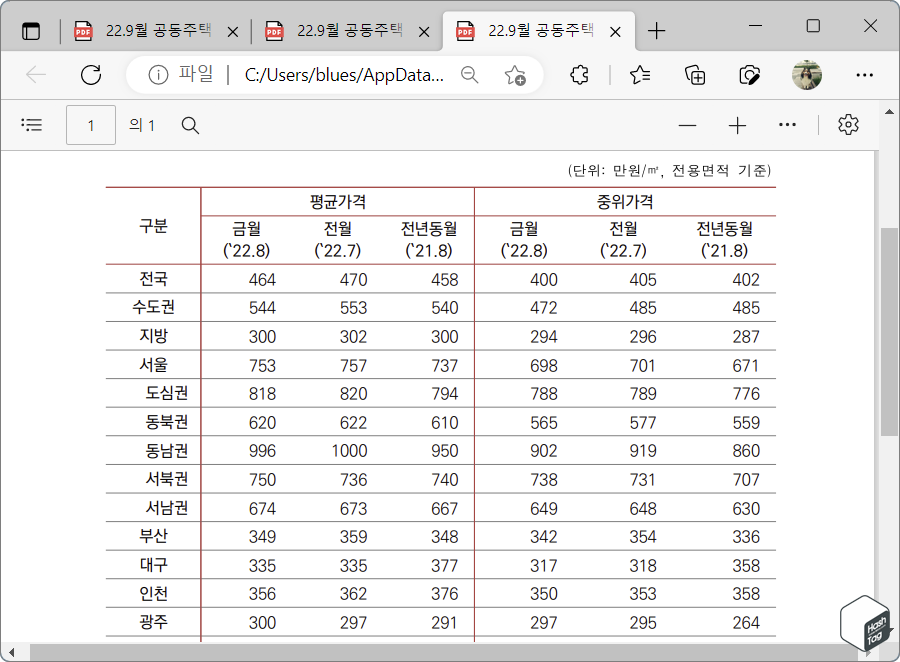Open the Settings and more menu
This screenshot has height=662, width=900.
click(864, 75)
